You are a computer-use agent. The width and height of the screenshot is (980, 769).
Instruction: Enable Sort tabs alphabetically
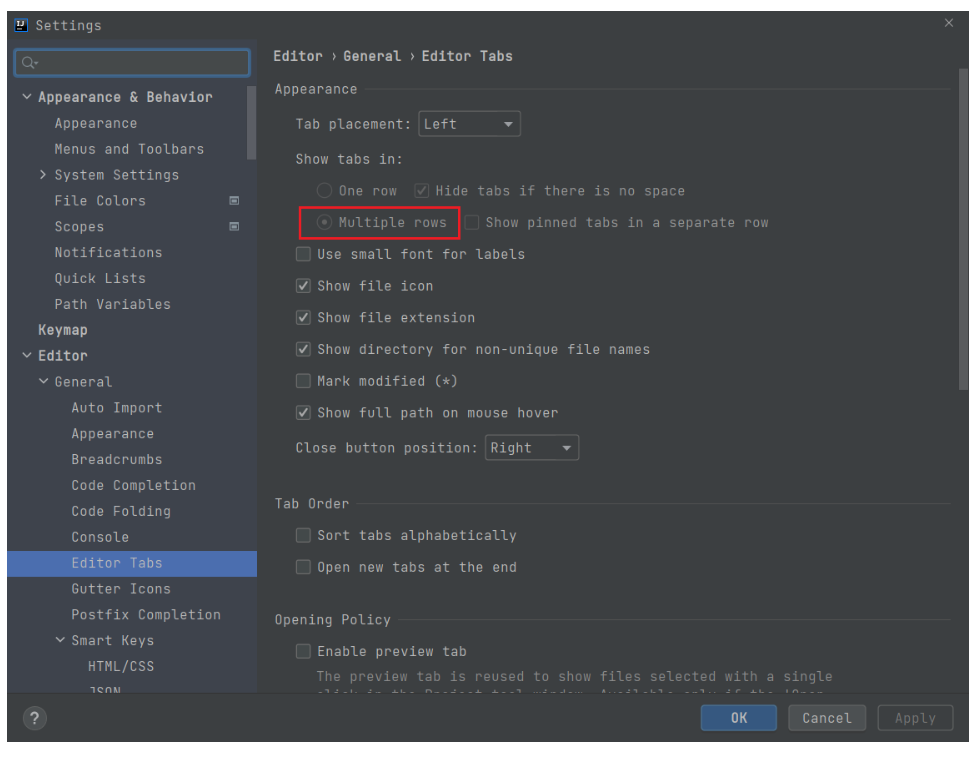point(303,535)
